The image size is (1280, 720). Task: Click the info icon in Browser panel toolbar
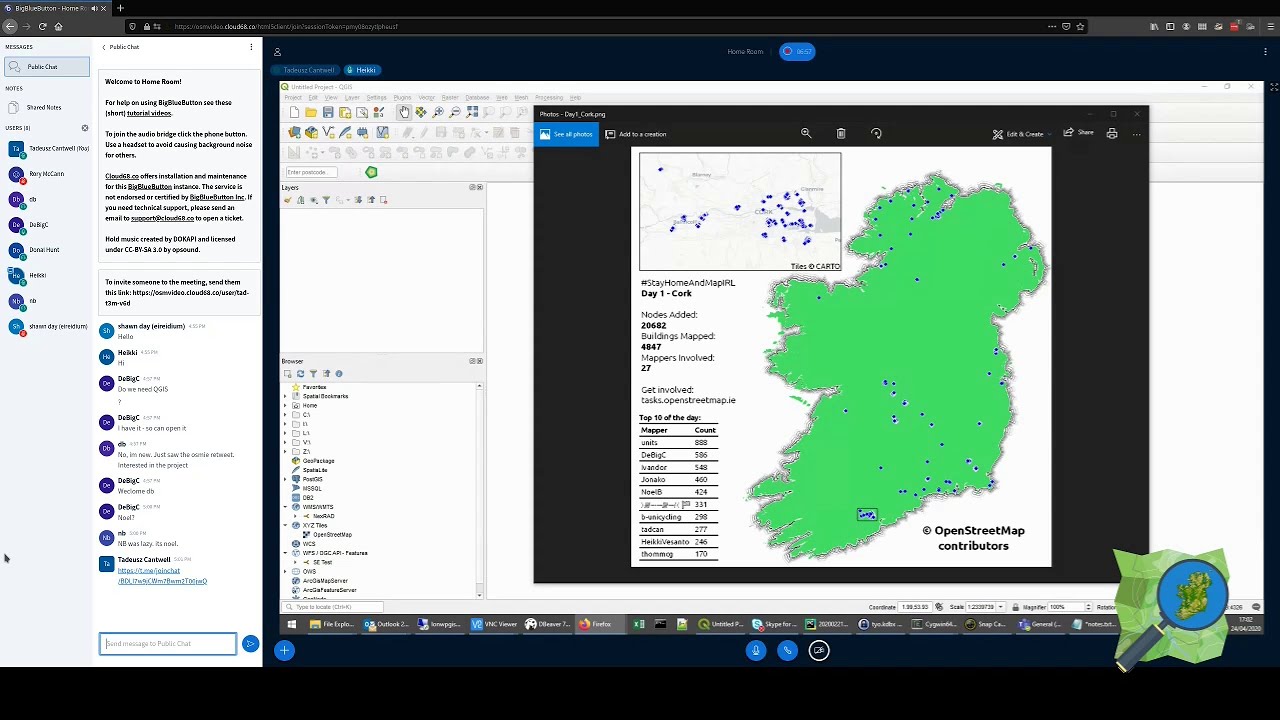tap(339, 374)
